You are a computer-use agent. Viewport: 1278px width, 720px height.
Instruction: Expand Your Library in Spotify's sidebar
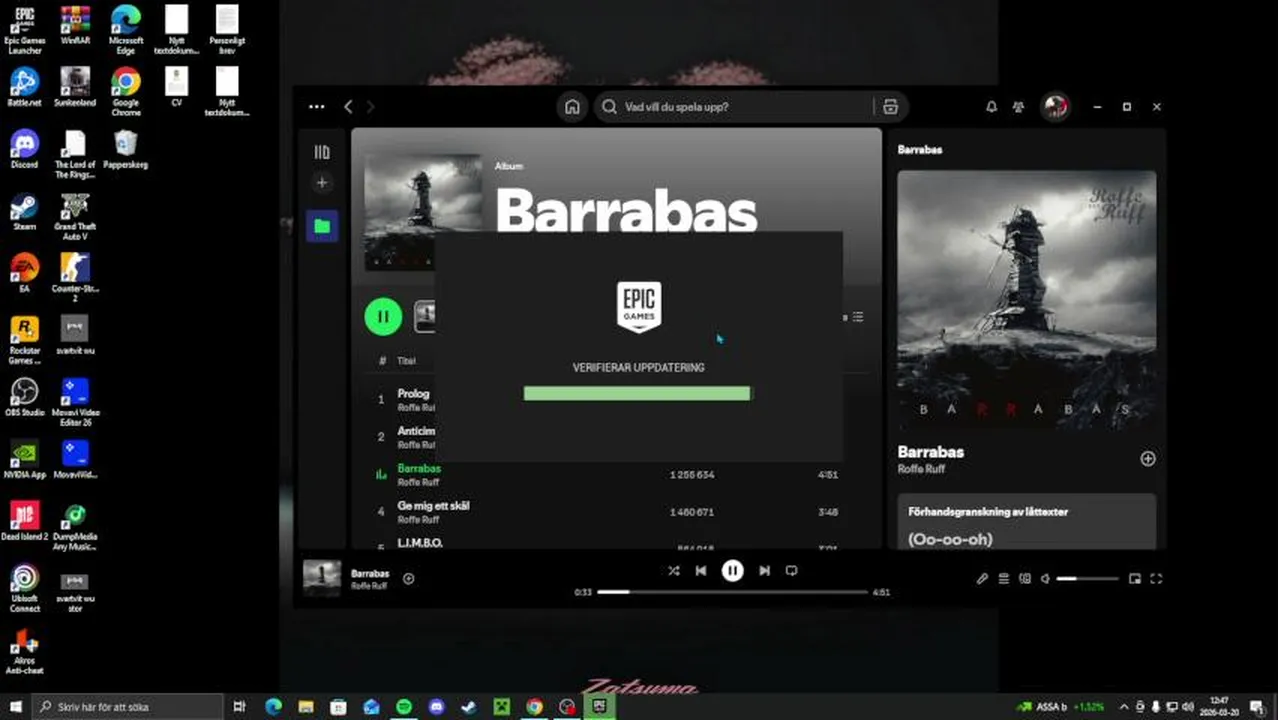point(321,152)
